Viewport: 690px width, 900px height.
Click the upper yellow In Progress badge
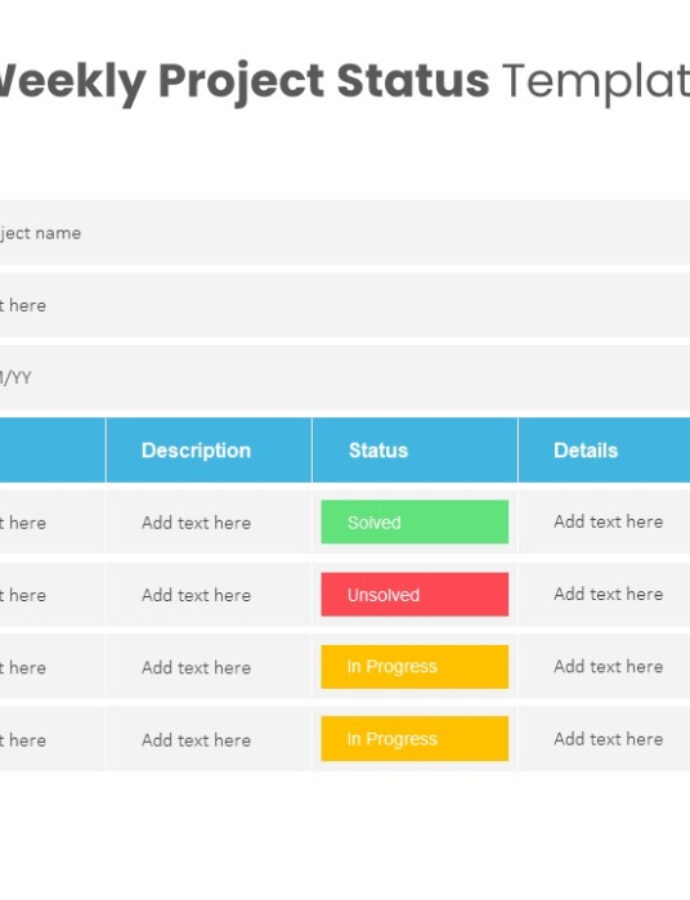coord(414,667)
